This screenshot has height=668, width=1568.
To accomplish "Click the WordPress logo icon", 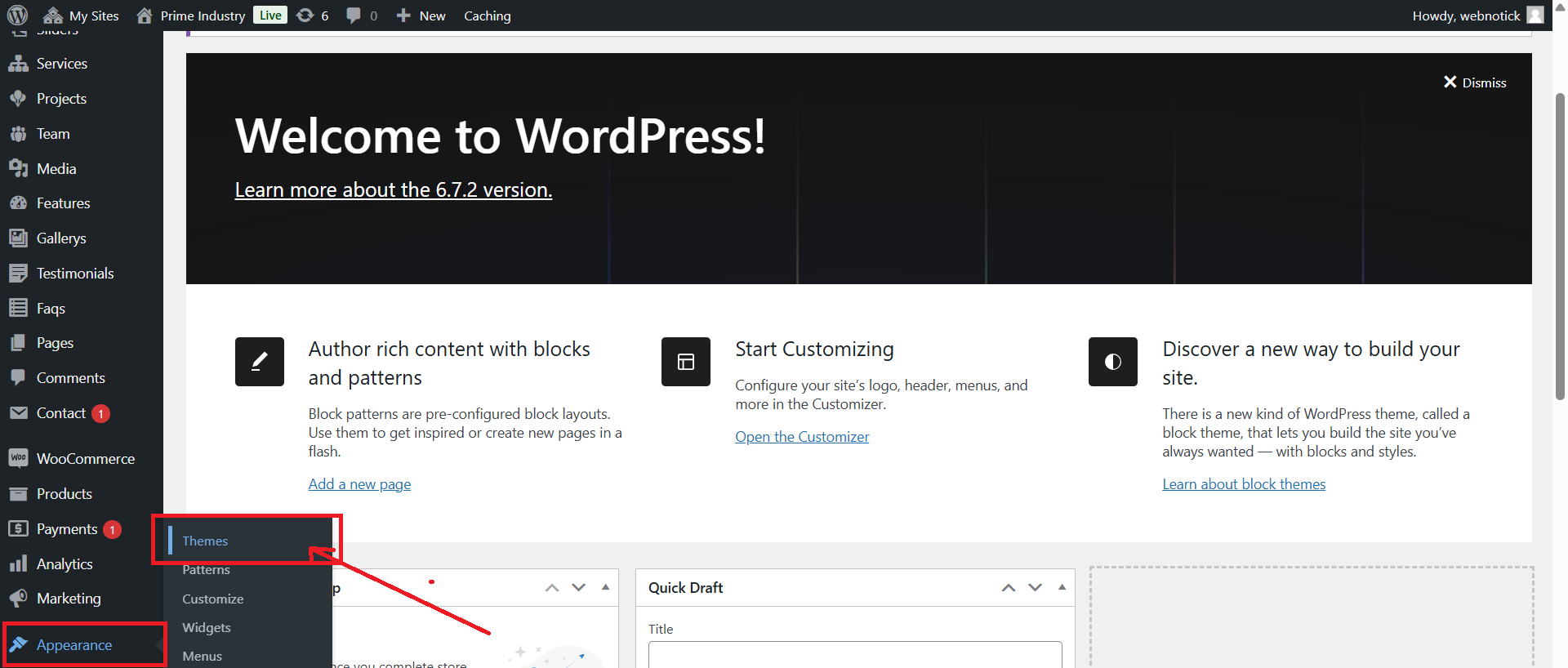I will pyautogui.click(x=17, y=15).
